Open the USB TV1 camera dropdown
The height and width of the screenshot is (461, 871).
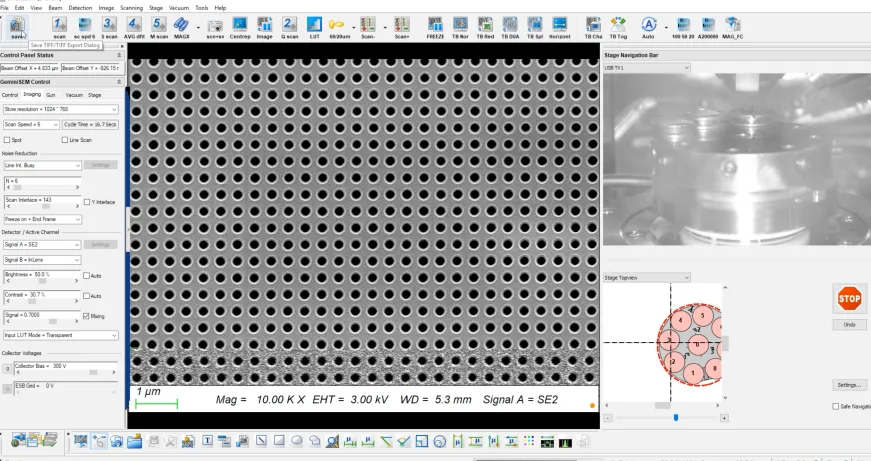click(647, 68)
